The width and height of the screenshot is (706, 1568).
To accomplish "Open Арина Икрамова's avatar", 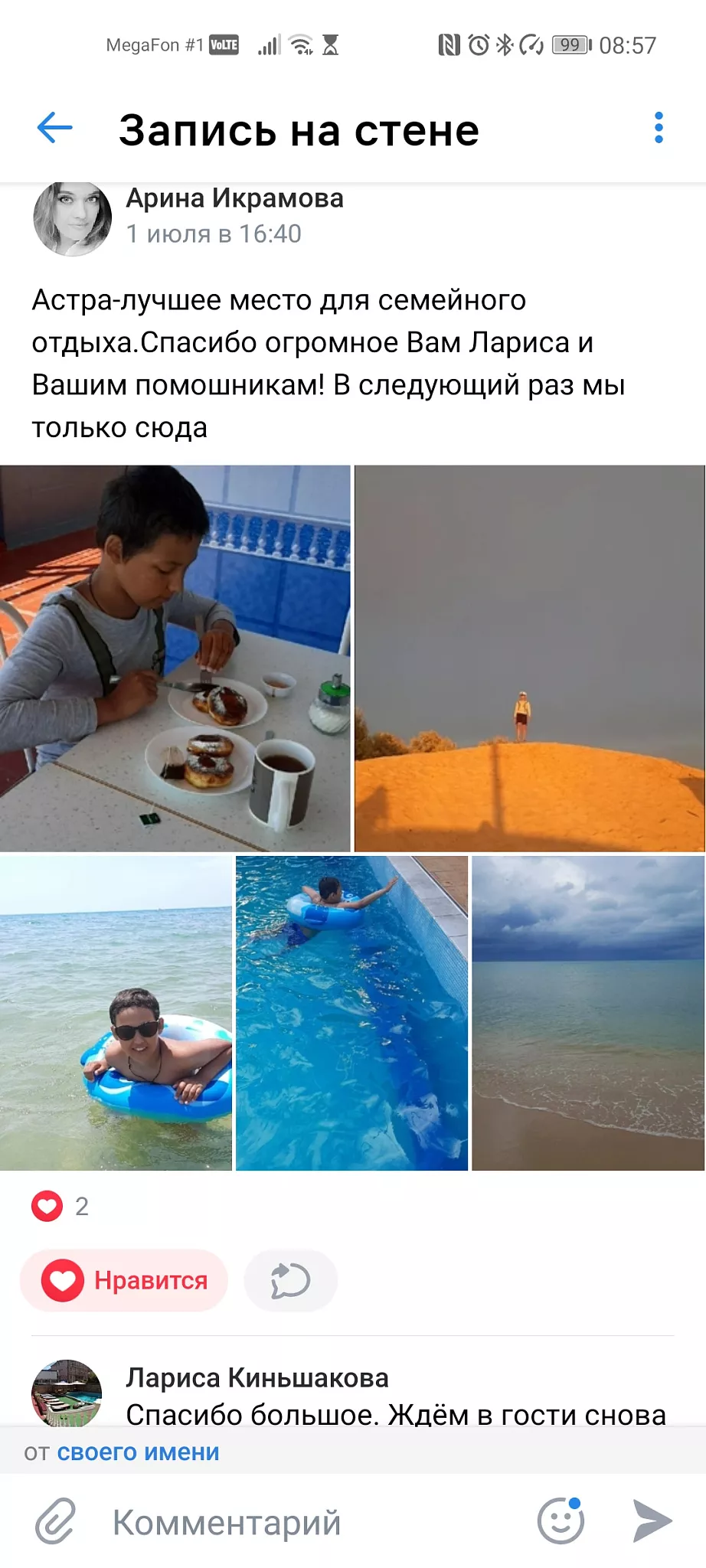I will coord(73,218).
